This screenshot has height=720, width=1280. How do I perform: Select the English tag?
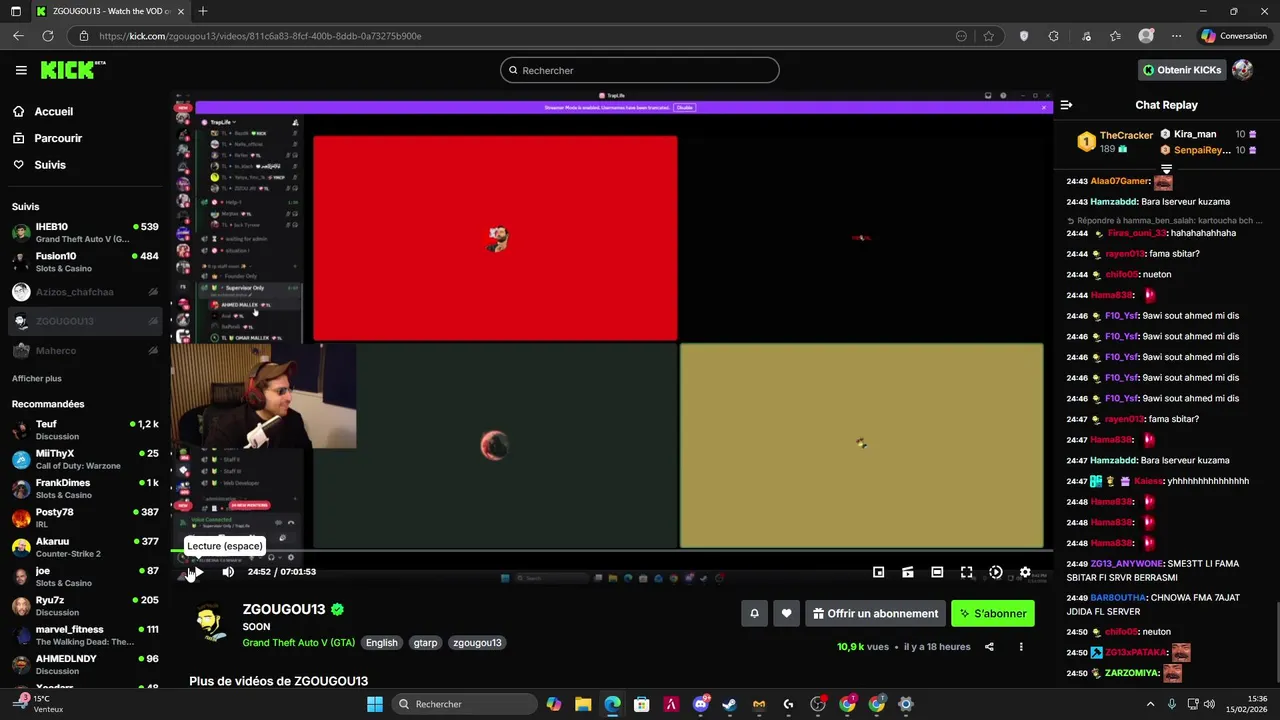click(381, 643)
